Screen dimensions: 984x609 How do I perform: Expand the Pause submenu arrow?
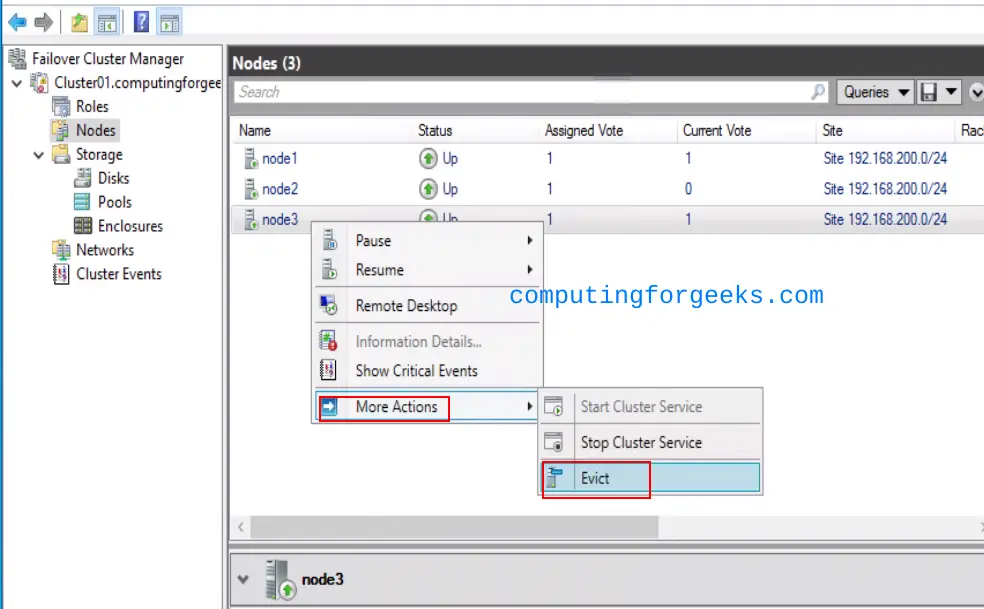530,240
